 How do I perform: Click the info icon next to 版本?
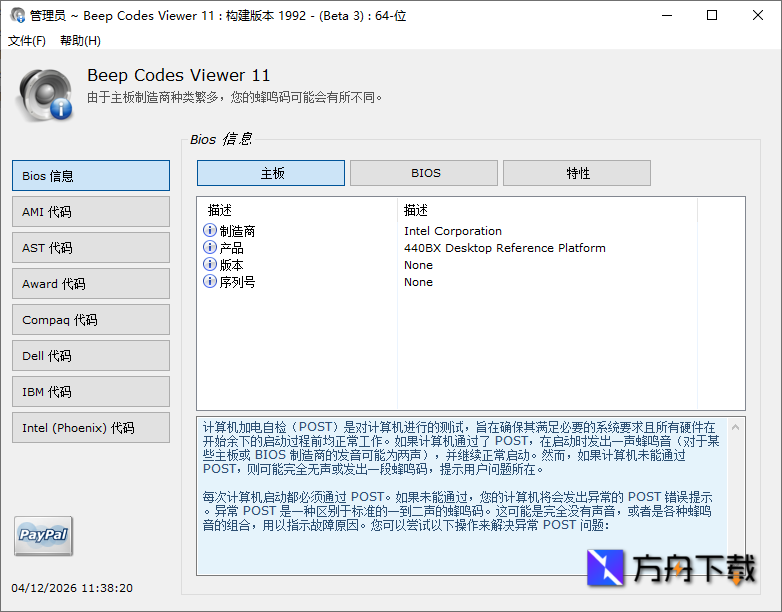point(210,264)
